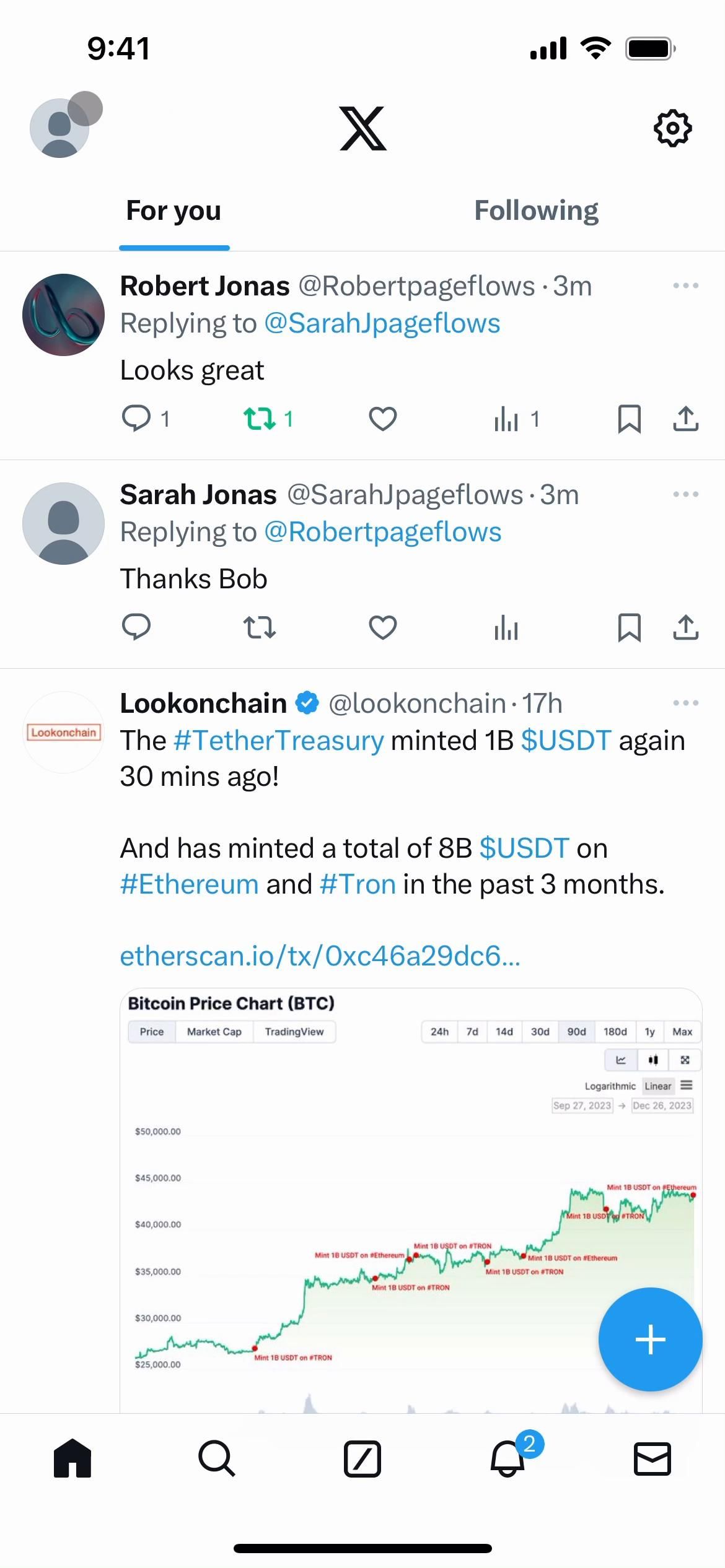
Task: Open the settings gear icon
Action: (x=672, y=129)
